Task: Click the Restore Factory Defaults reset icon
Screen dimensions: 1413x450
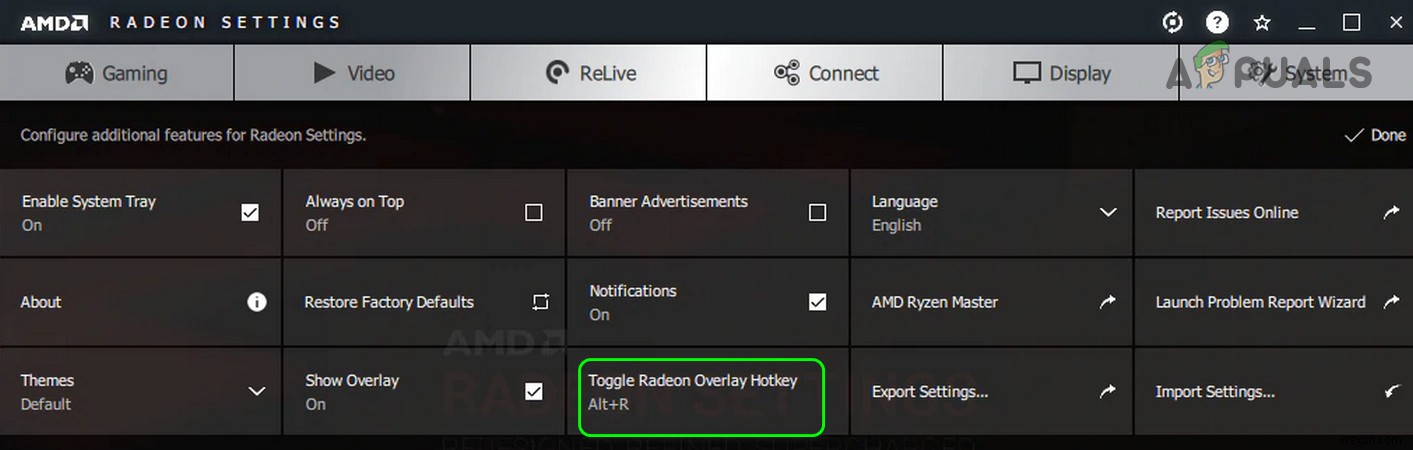Action: tap(541, 302)
